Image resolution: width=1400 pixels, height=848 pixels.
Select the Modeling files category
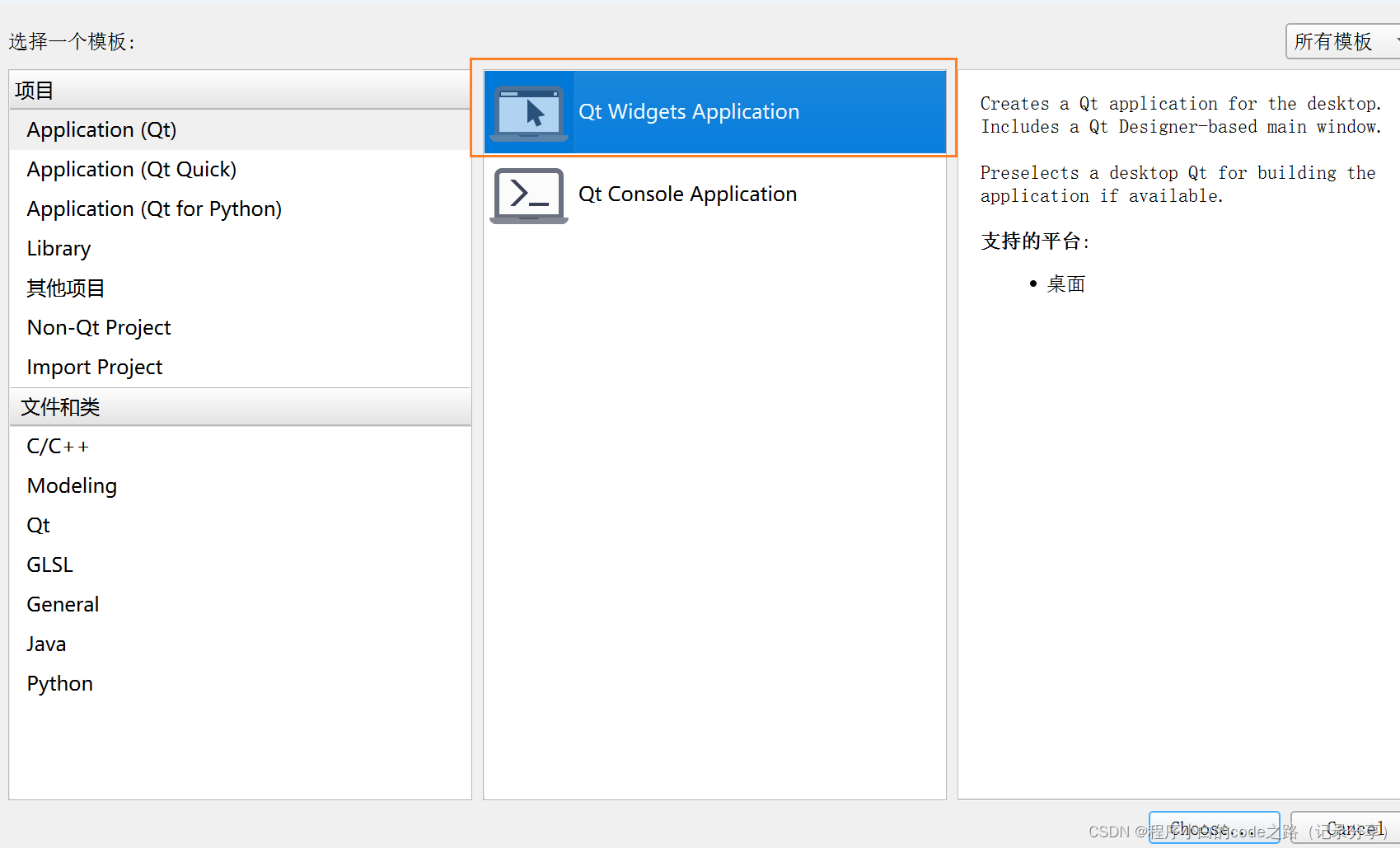(240, 485)
